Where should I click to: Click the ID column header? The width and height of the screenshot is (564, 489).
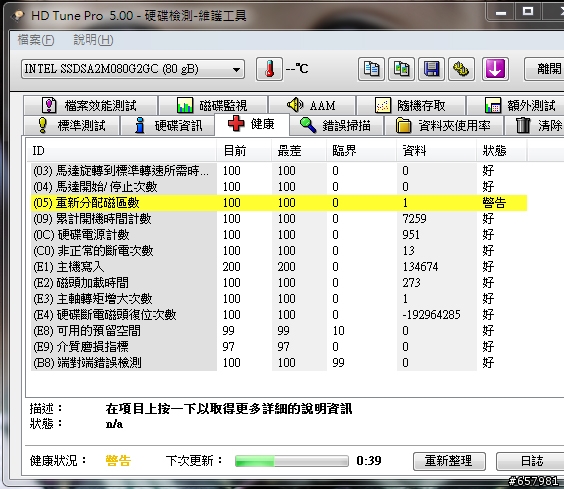tap(122, 150)
